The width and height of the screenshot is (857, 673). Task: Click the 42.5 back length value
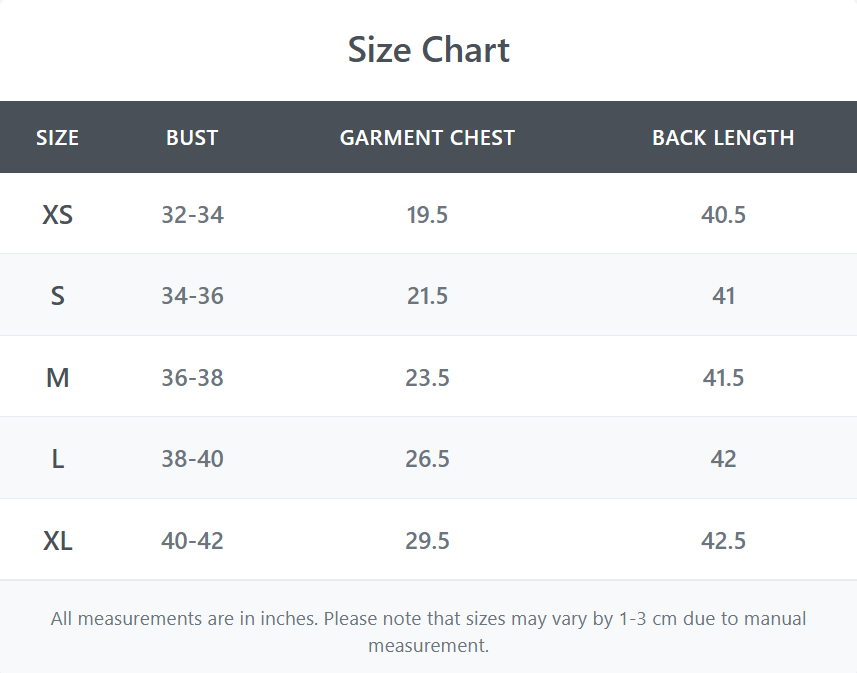(x=723, y=541)
